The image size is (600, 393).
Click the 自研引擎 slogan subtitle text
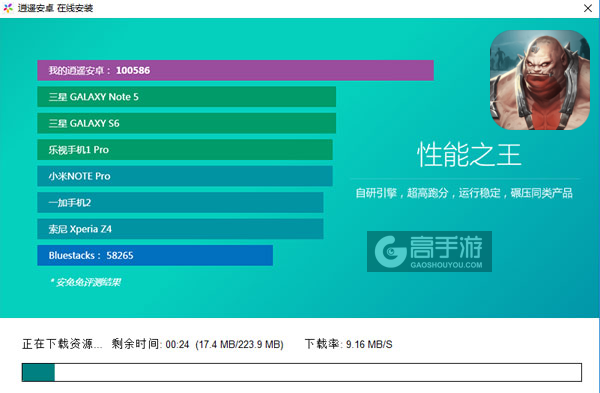464,193
